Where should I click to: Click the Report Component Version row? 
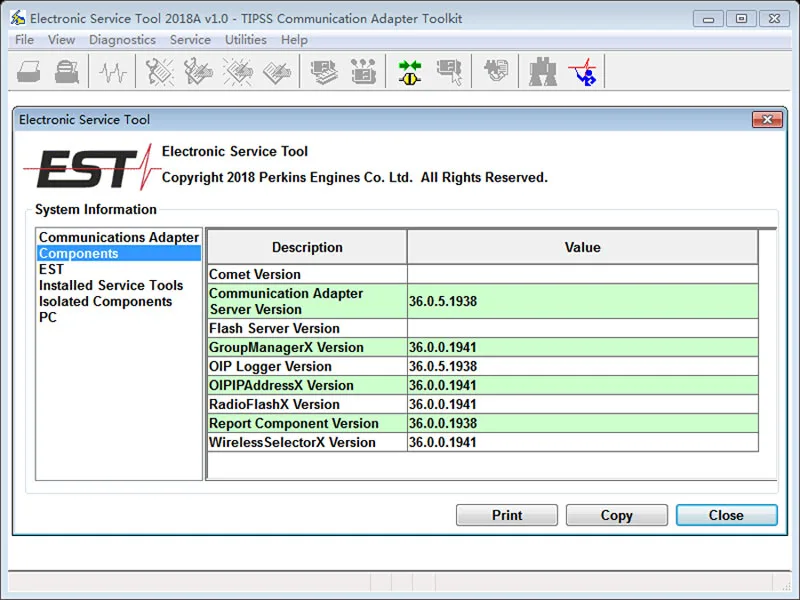pyautogui.click(x=483, y=423)
